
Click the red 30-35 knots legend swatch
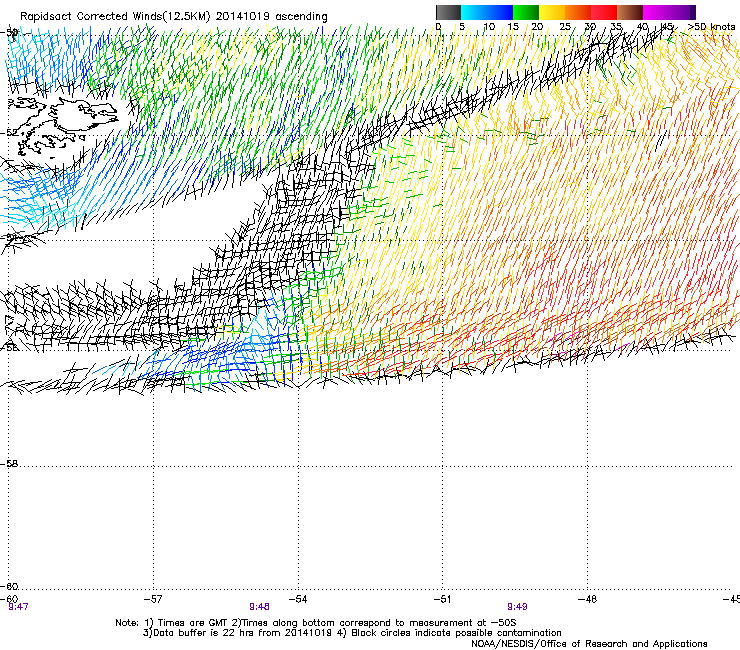604,12
